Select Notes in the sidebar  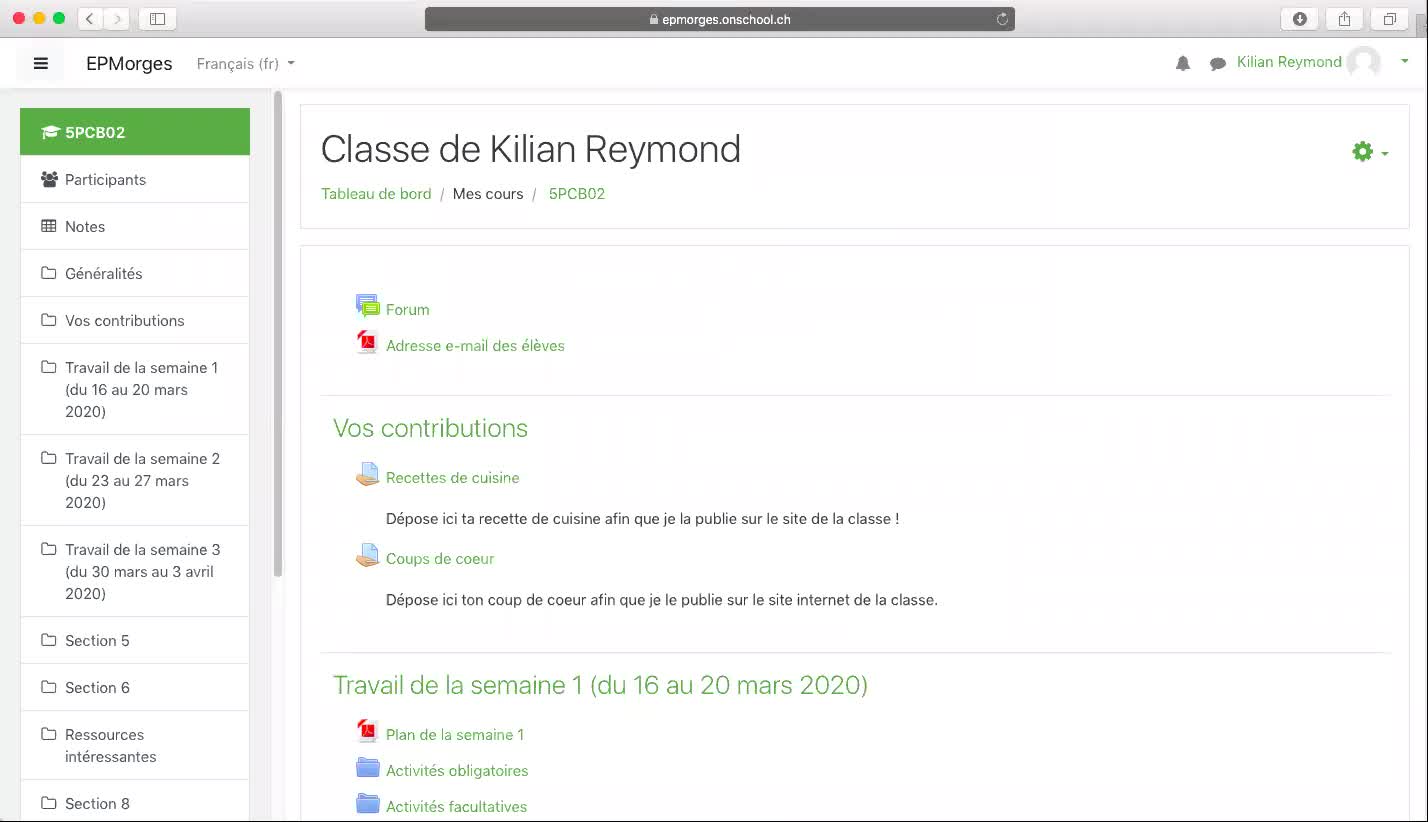(x=85, y=227)
